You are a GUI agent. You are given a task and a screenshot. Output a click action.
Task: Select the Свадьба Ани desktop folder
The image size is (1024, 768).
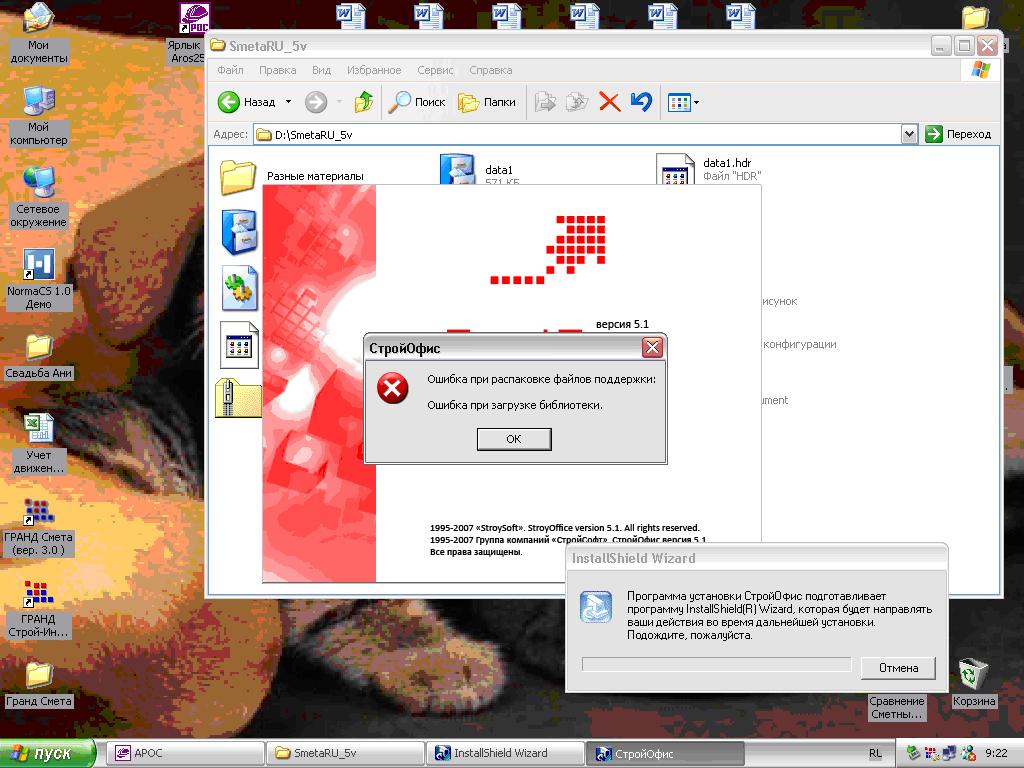click(39, 357)
